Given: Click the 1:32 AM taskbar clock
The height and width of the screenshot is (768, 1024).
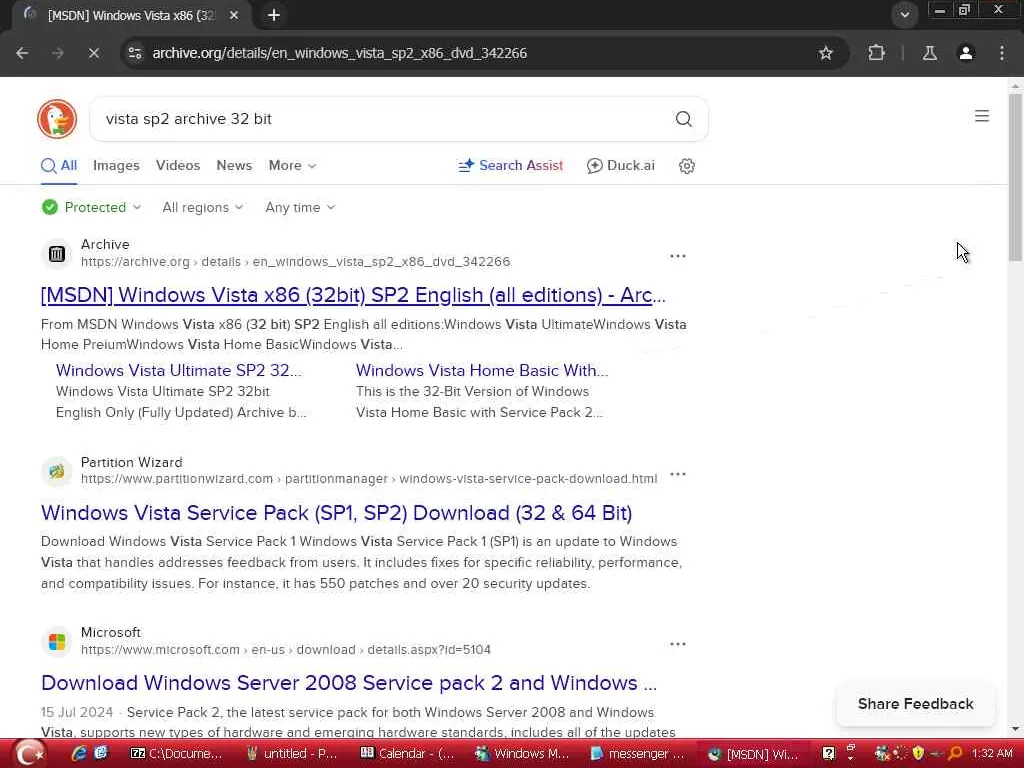Looking at the screenshot, I should [992, 754].
